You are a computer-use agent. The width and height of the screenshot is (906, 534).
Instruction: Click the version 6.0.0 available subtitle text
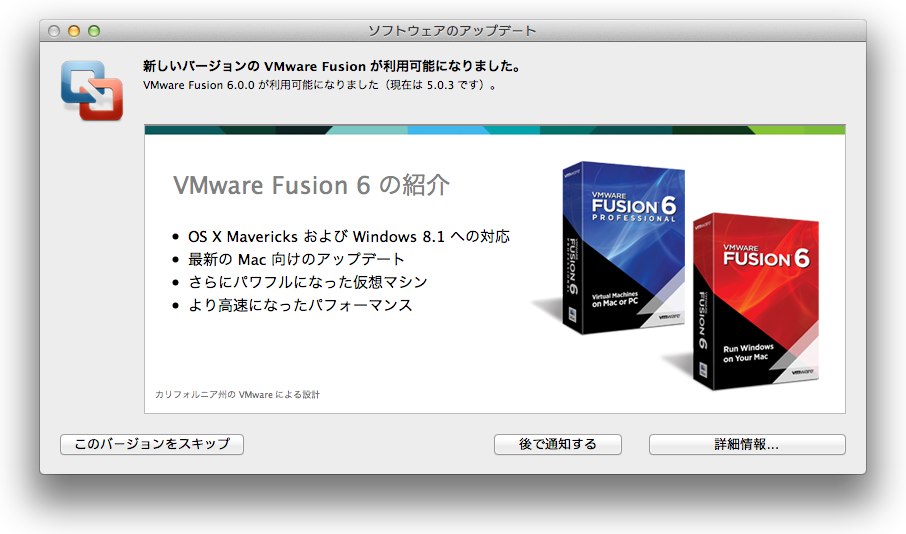(319, 85)
